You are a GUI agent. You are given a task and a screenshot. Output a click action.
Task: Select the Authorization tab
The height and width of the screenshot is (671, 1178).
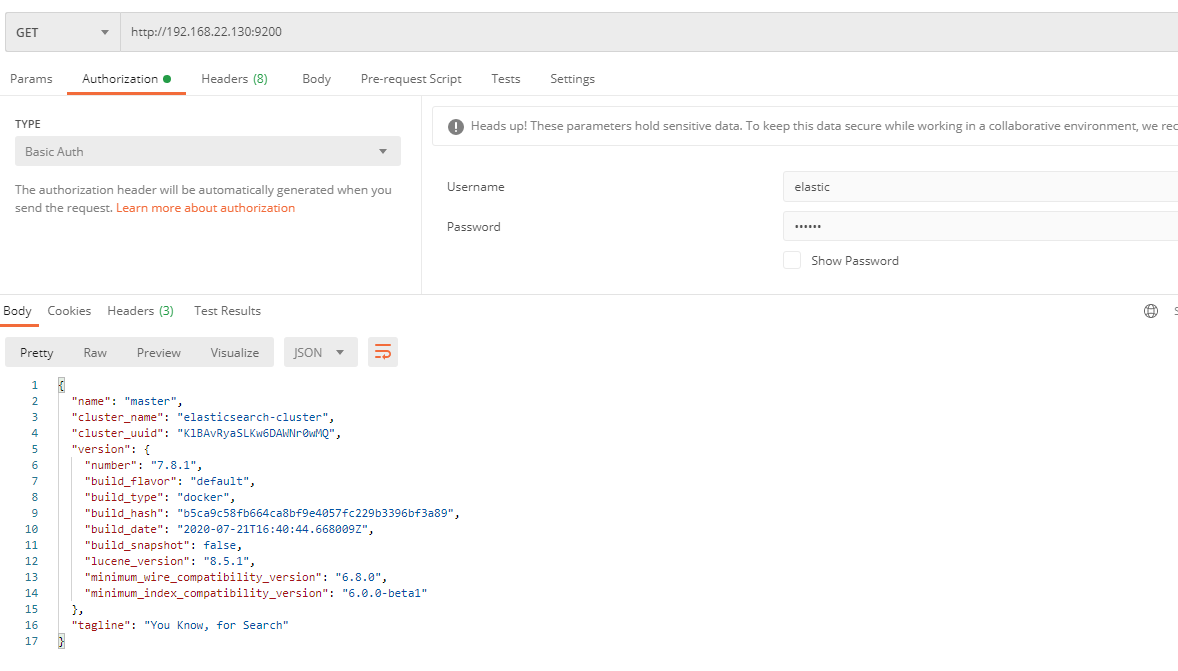point(126,79)
